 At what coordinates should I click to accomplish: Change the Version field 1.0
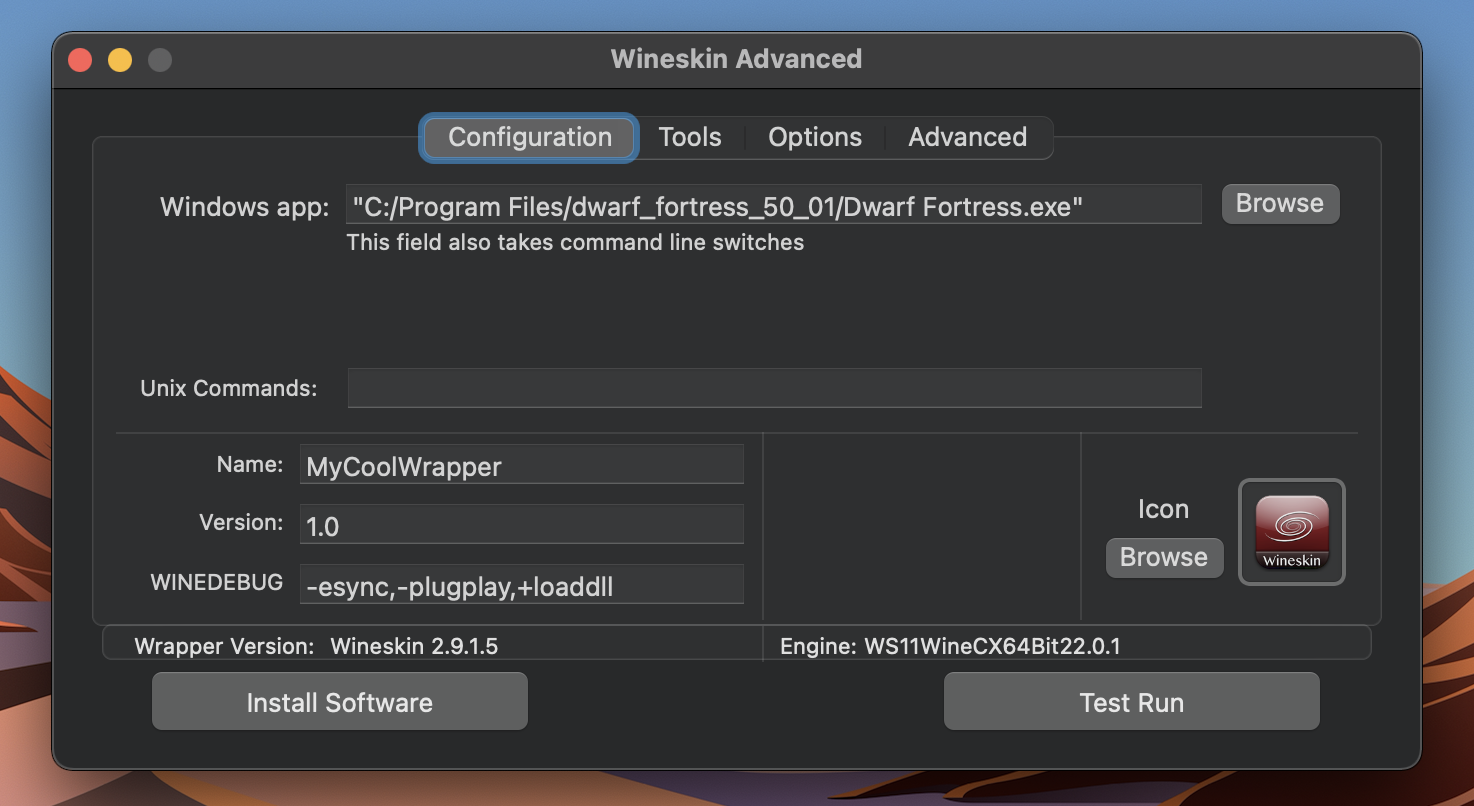coord(521,525)
